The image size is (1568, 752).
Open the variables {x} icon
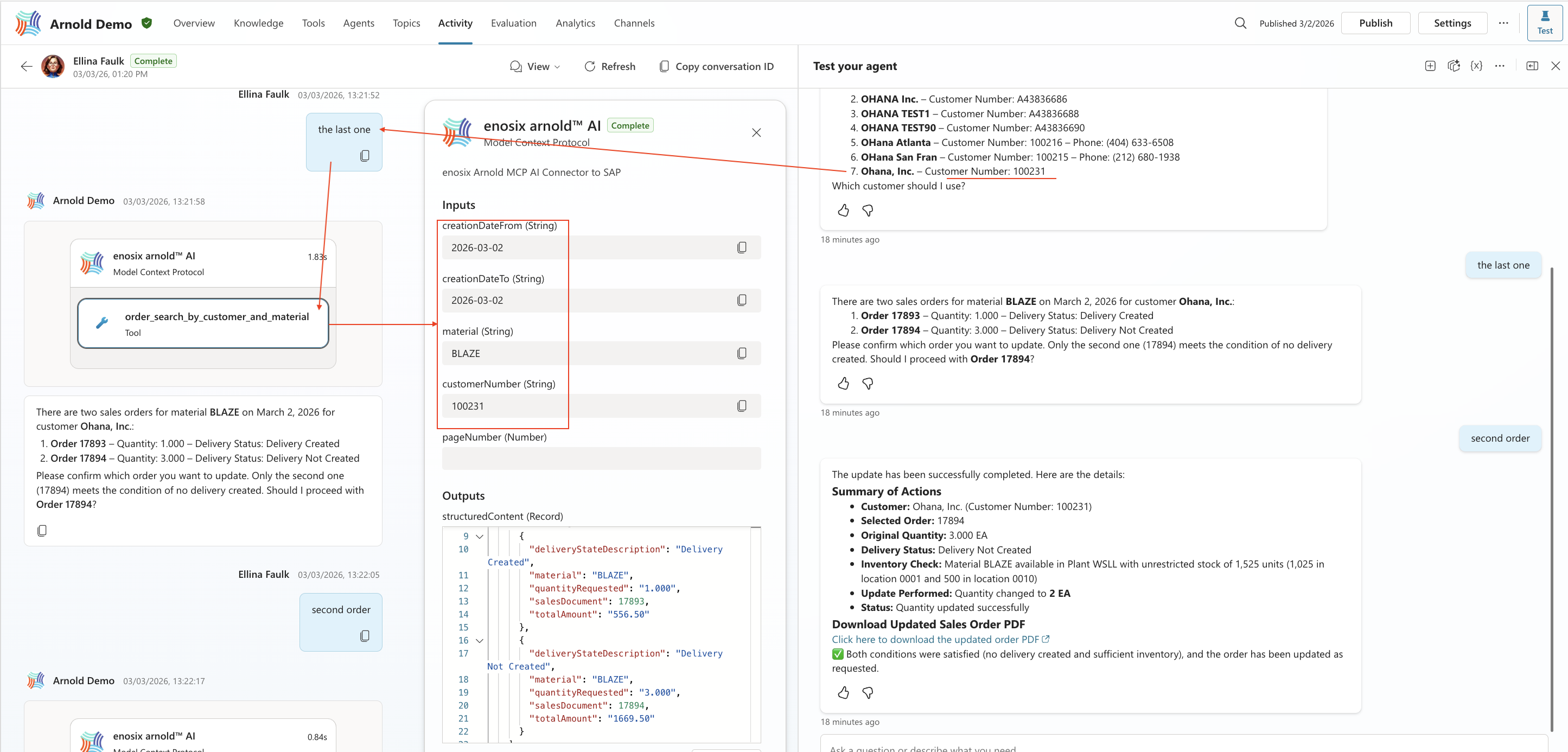point(1476,66)
